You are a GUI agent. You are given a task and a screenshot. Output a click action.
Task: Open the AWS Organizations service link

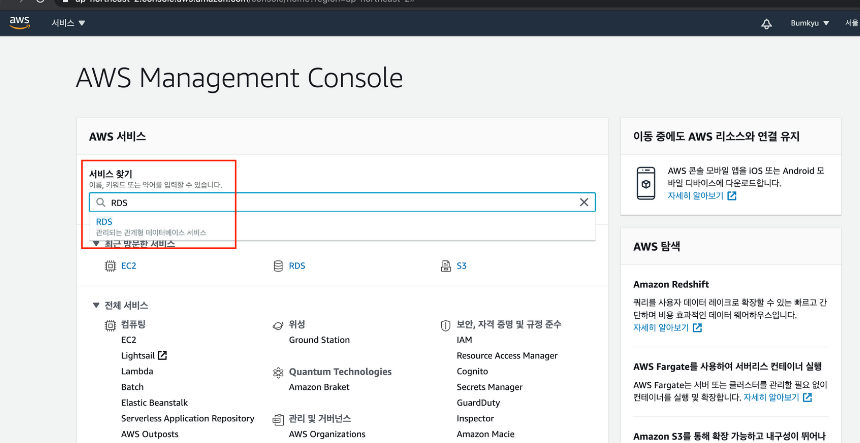327,434
